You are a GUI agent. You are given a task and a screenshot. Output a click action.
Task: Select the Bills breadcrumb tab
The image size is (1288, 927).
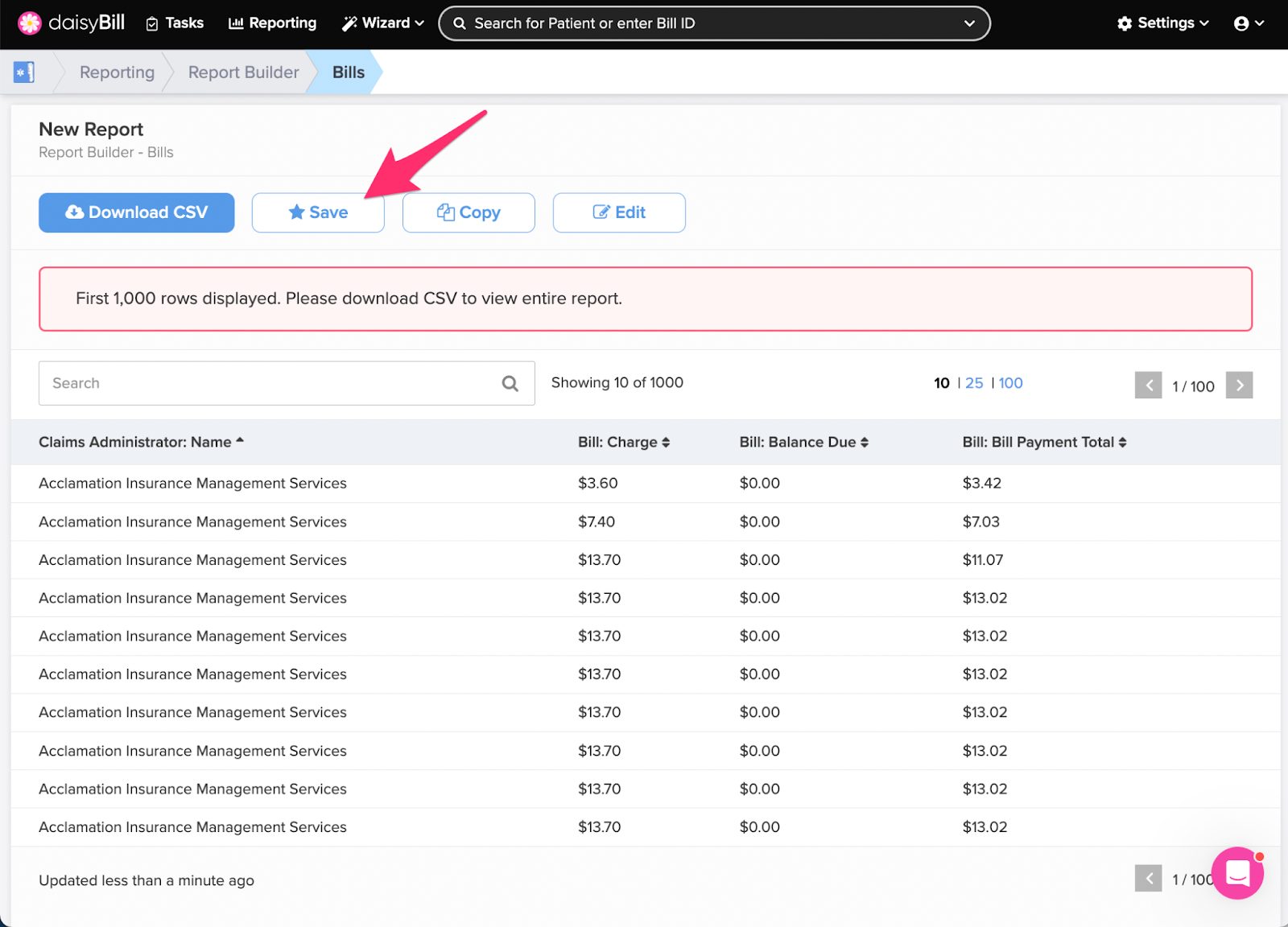(349, 72)
